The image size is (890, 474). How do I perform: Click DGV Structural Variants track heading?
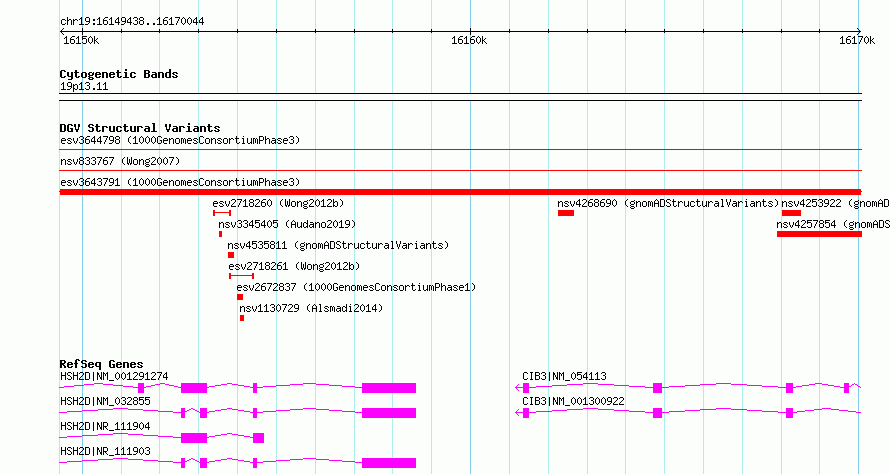pyautogui.click(x=140, y=128)
